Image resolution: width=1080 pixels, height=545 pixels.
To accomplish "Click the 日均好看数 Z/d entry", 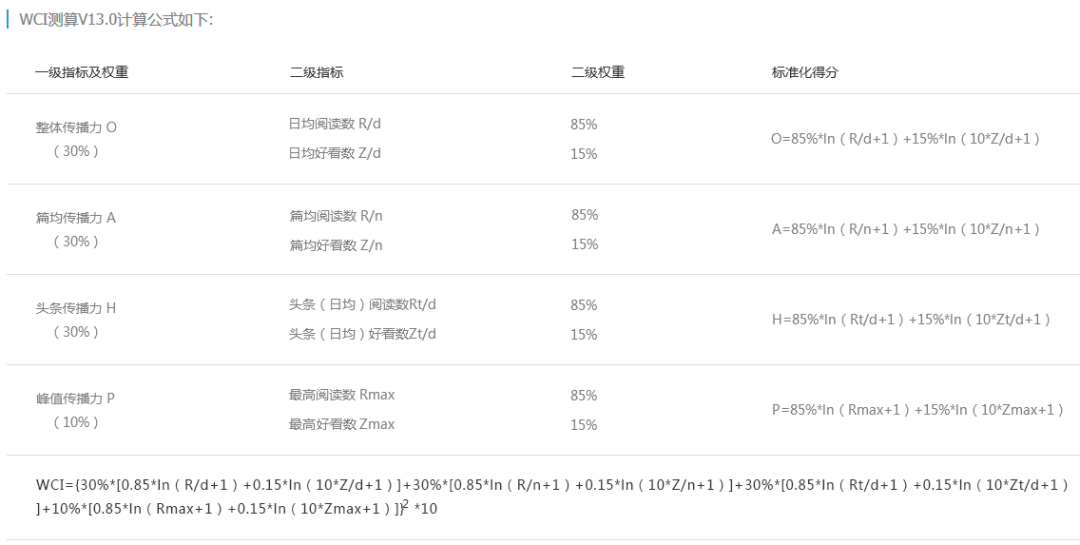I will click(335, 153).
